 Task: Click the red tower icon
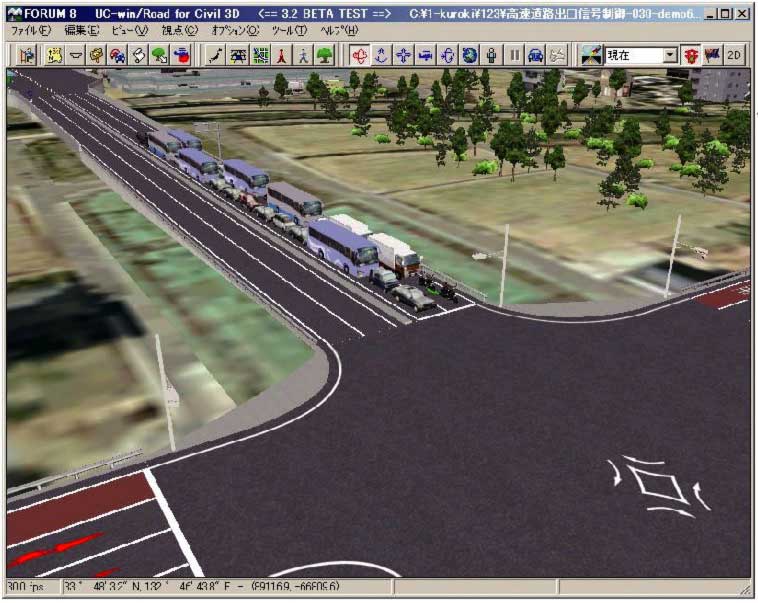[x=282, y=56]
